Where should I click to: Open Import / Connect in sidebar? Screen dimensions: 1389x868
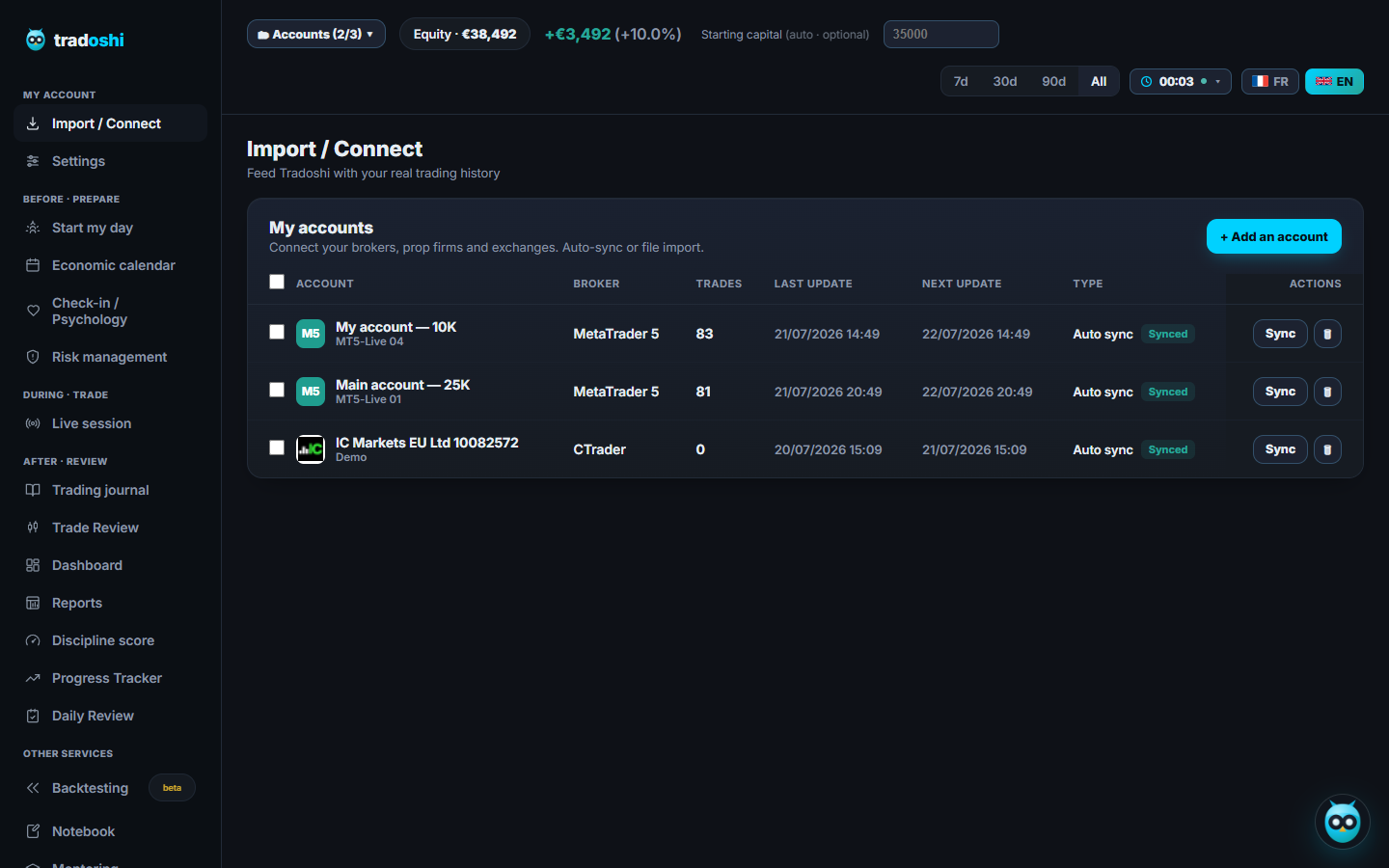111,123
